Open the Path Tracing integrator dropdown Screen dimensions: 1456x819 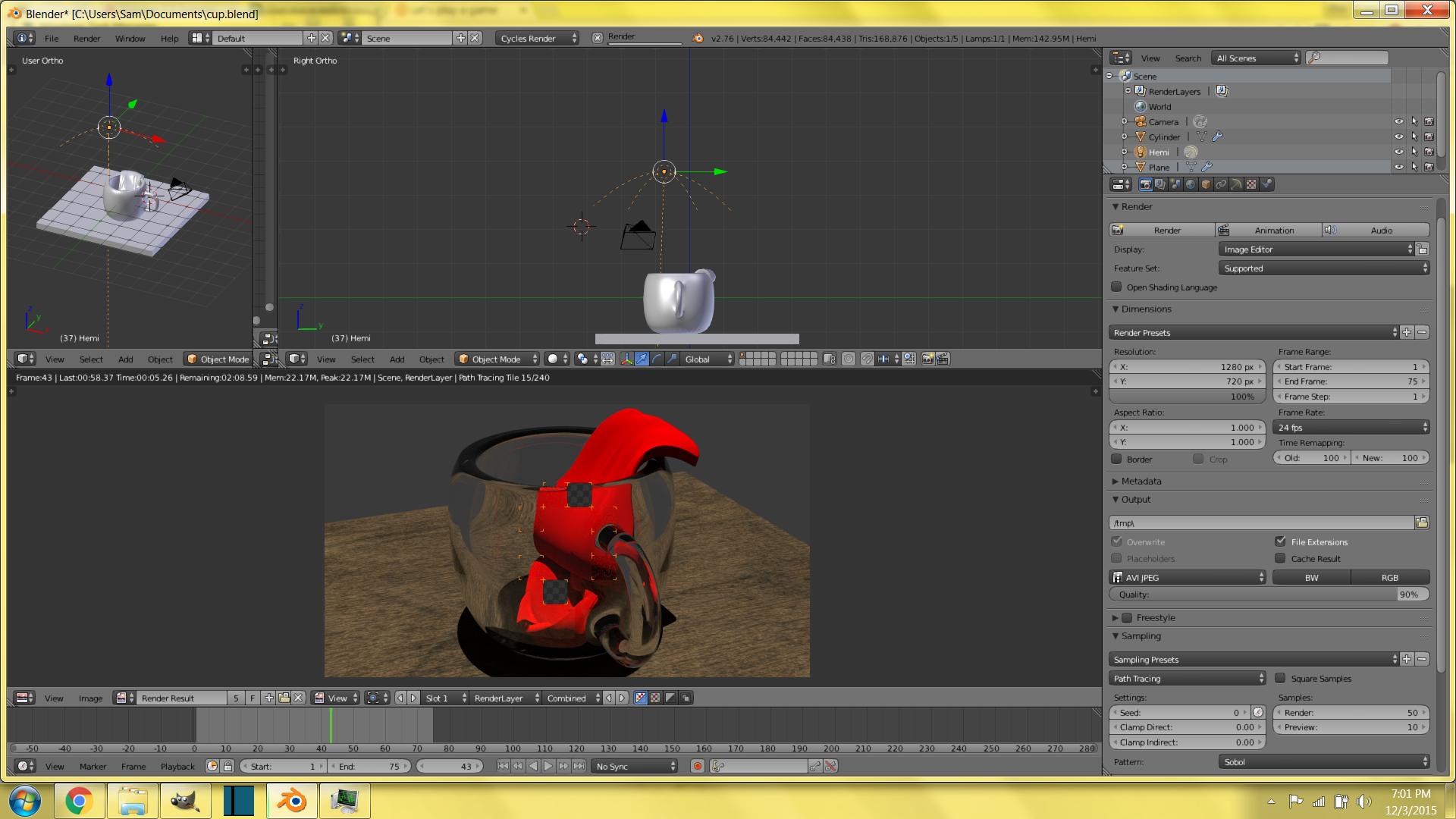(x=1188, y=678)
